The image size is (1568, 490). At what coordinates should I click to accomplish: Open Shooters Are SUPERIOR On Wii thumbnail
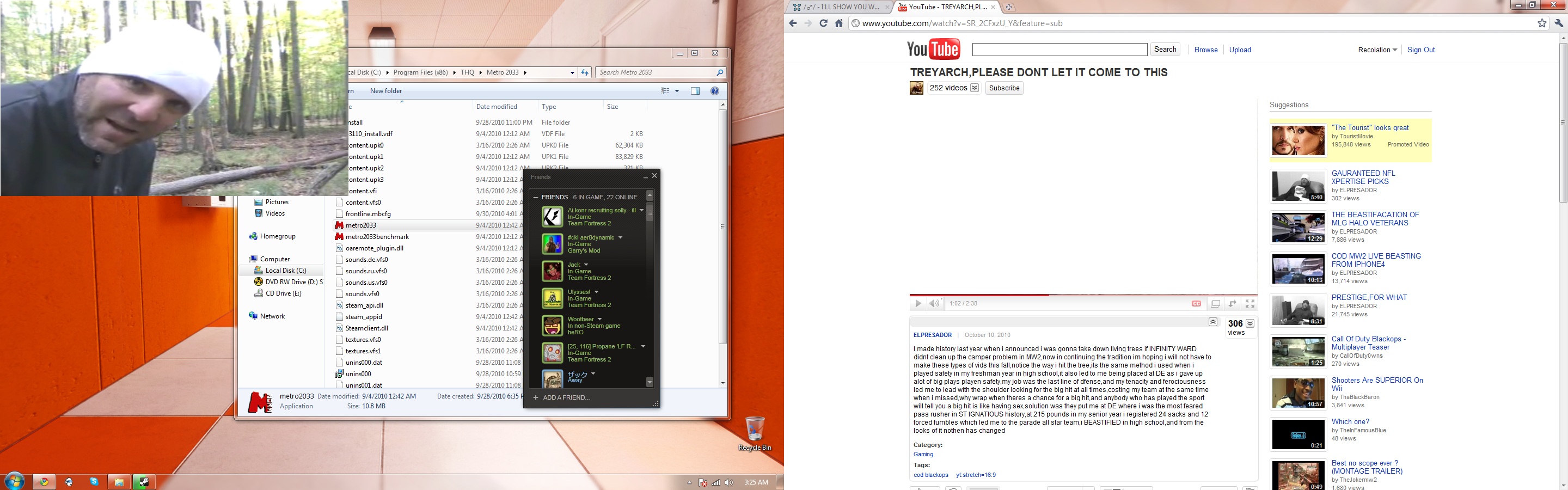tap(1298, 393)
